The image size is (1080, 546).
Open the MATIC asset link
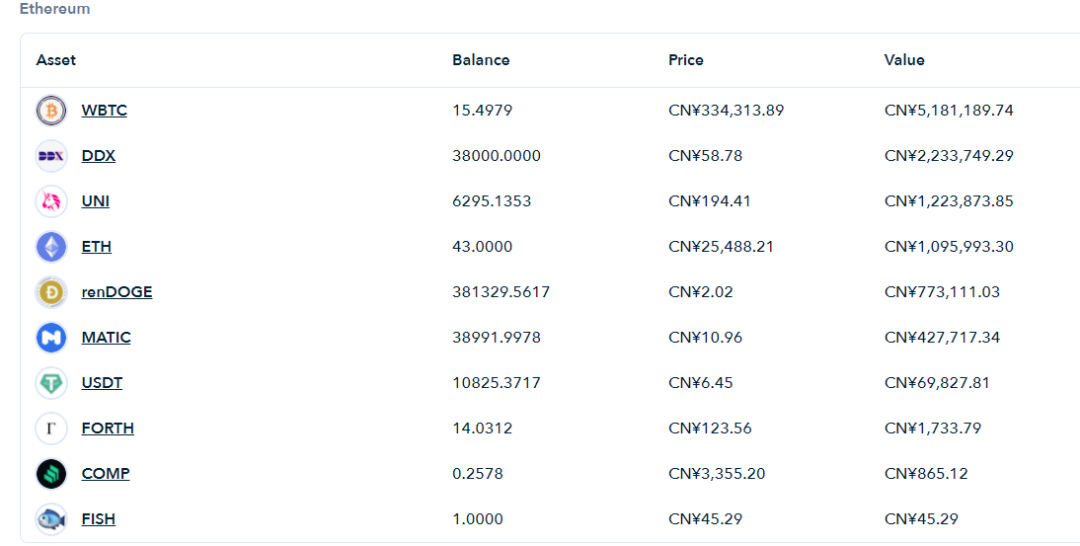tap(106, 337)
